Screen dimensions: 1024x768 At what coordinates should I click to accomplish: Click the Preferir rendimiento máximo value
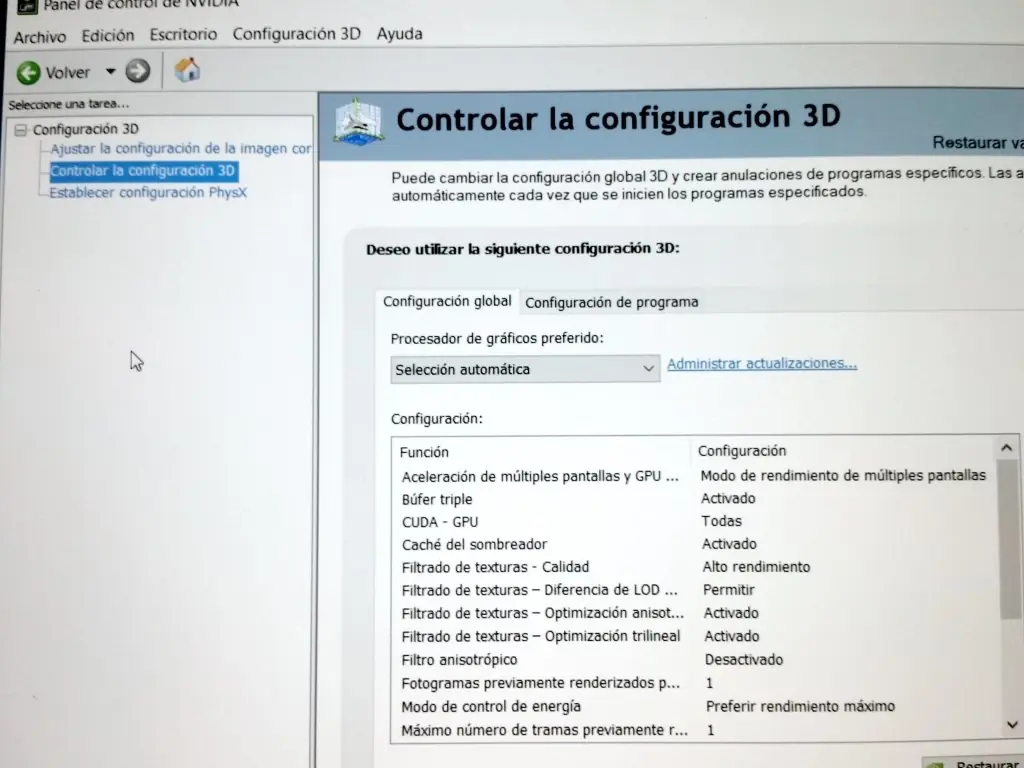point(800,706)
